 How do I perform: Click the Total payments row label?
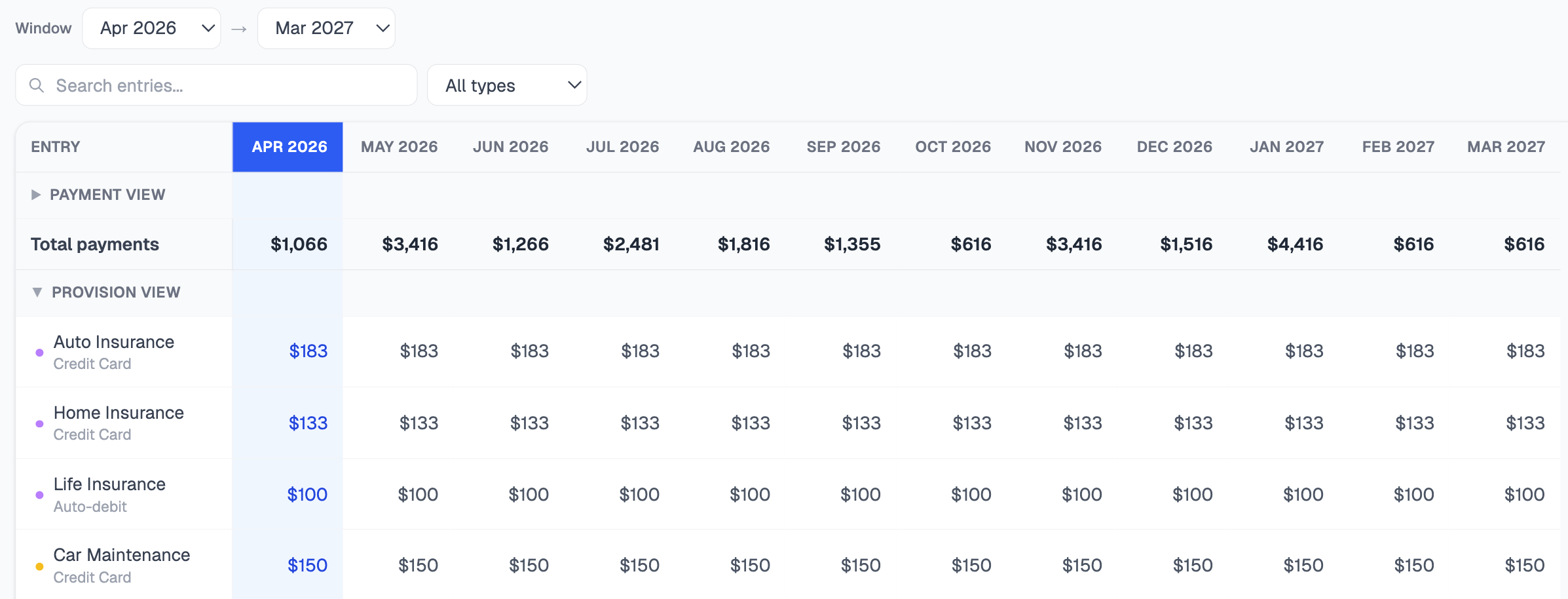coord(94,244)
